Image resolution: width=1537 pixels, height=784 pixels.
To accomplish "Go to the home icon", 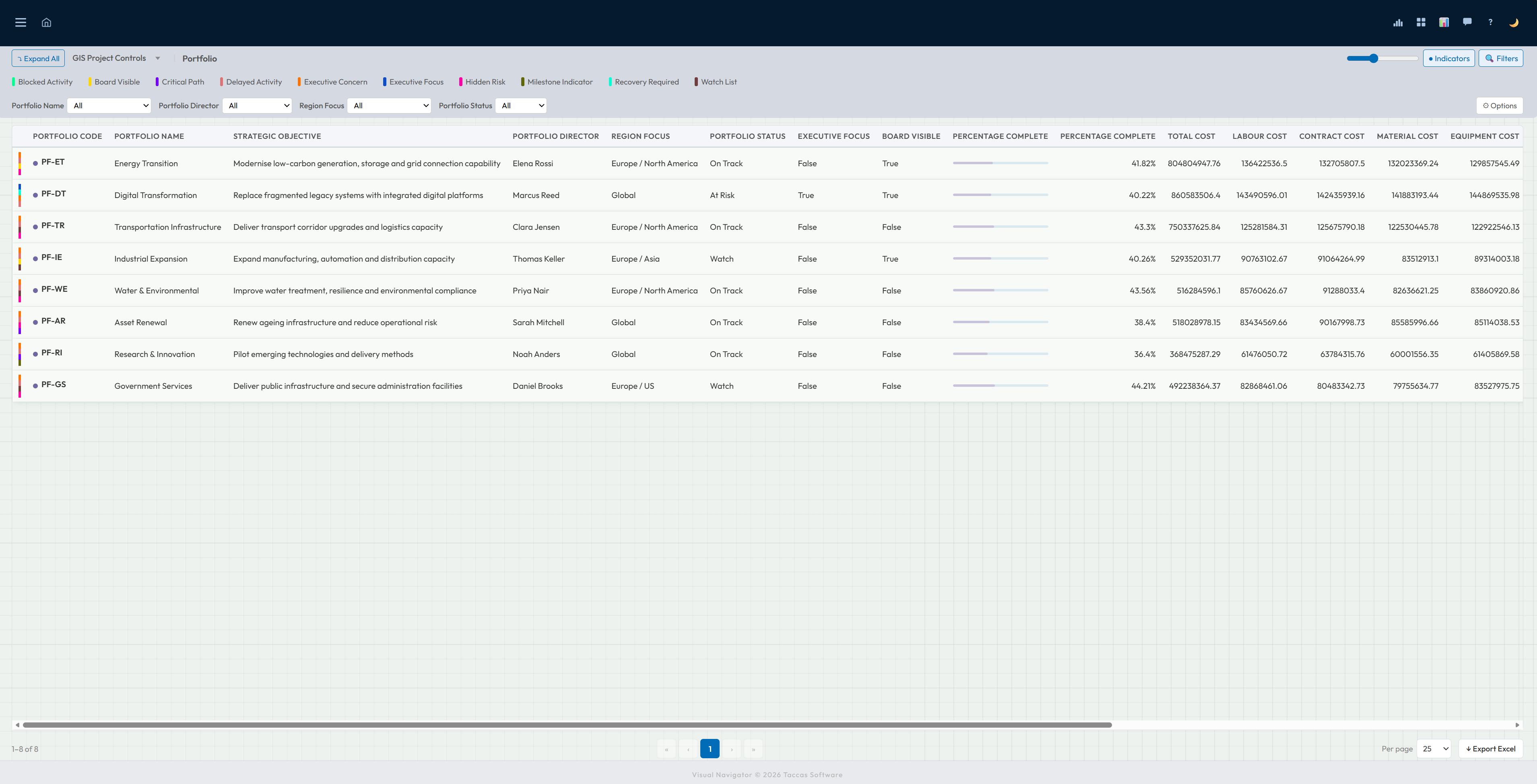I will [47, 23].
